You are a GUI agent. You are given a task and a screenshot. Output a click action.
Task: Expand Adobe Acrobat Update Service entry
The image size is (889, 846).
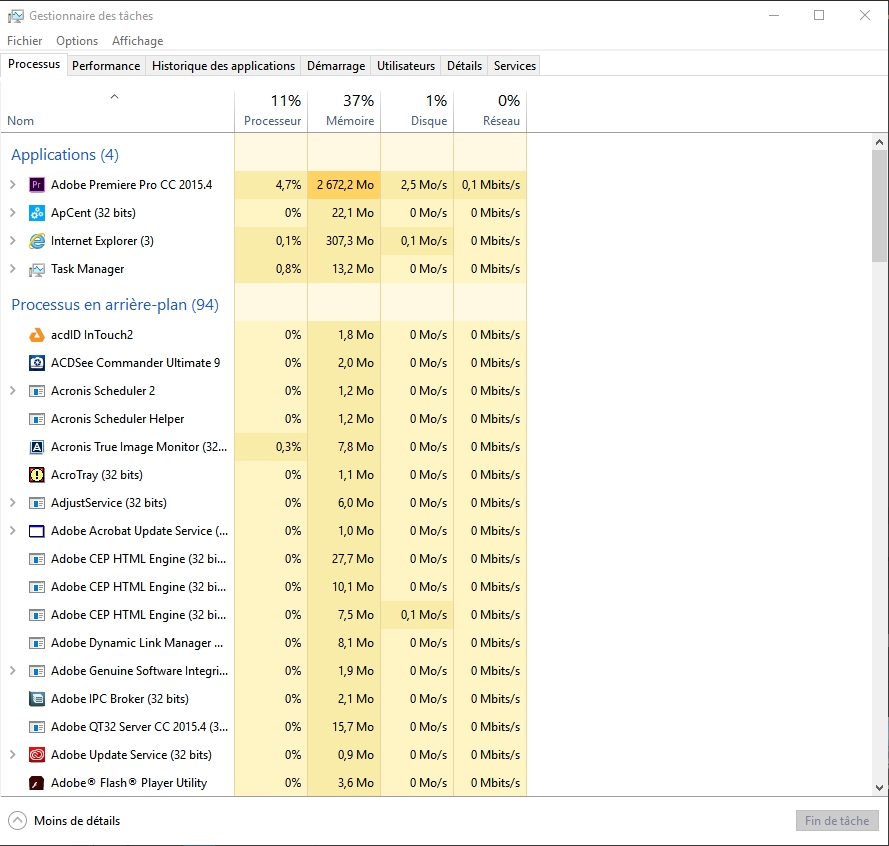pos(12,531)
